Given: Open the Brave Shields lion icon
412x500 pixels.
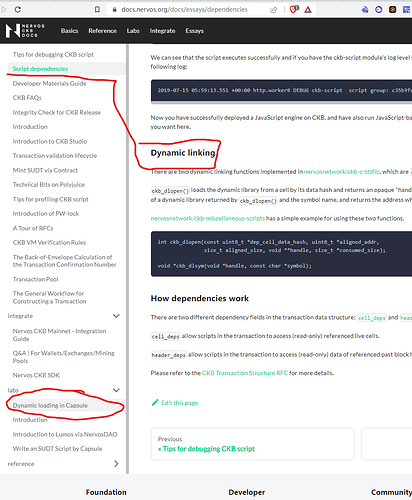Looking at the screenshot, I should [x=293, y=9].
